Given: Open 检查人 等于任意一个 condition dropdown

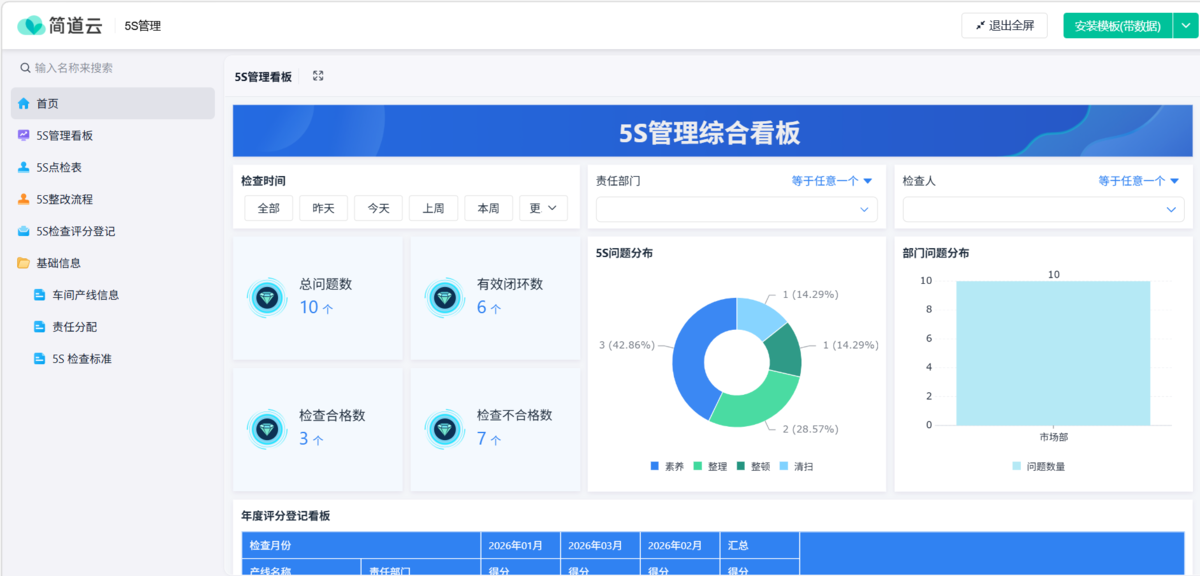Looking at the screenshot, I should pos(1139,181).
